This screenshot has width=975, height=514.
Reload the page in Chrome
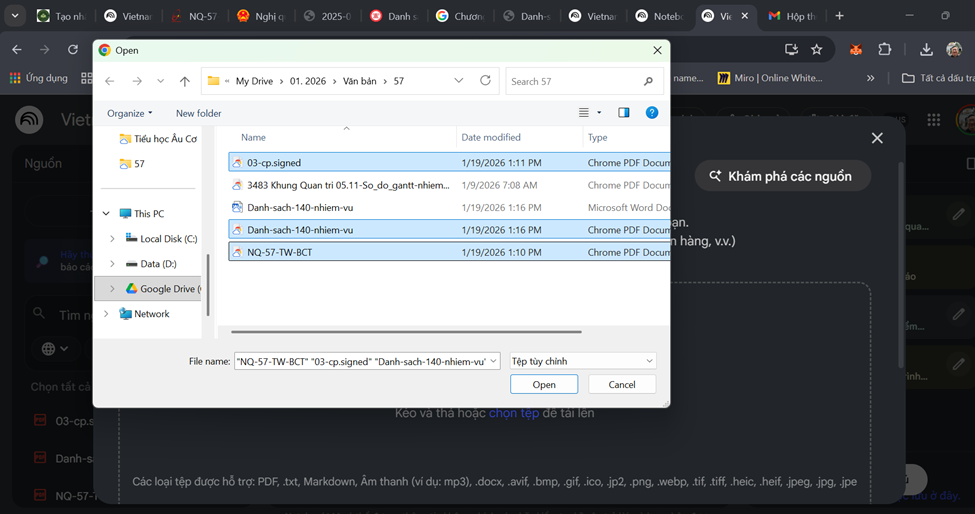(x=73, y=49)
